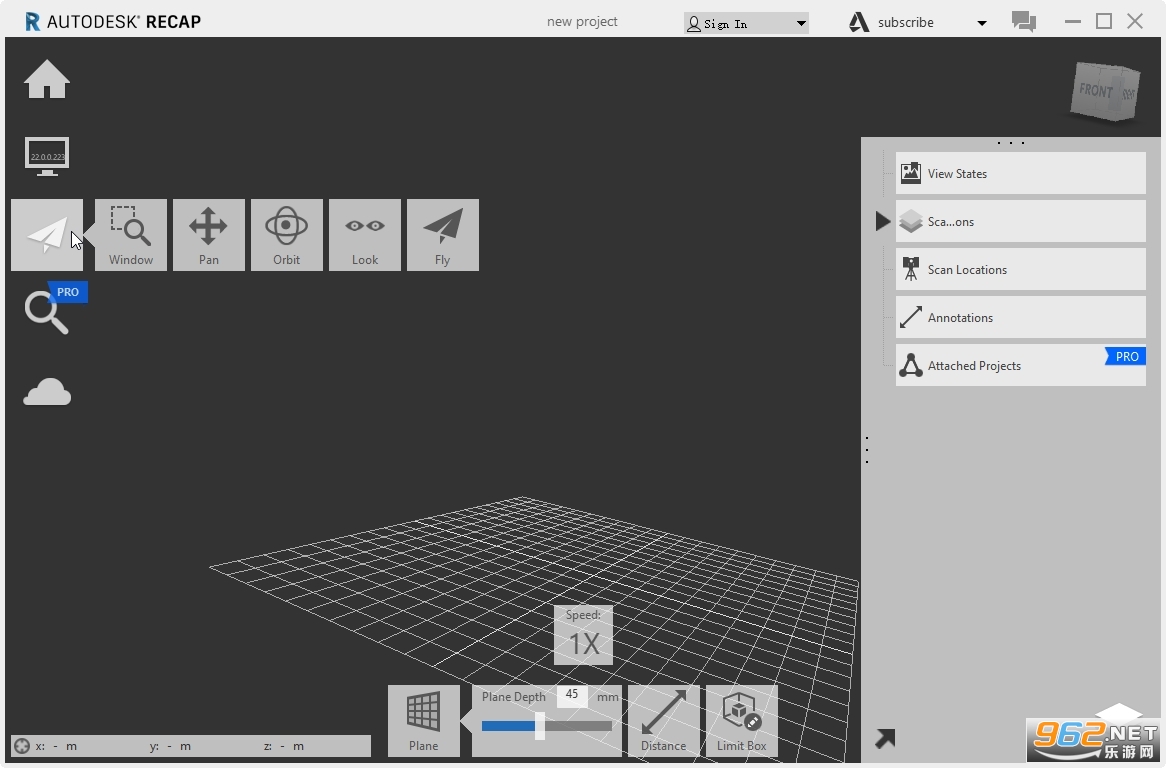Select the Distance measure tool

(663, 721)
